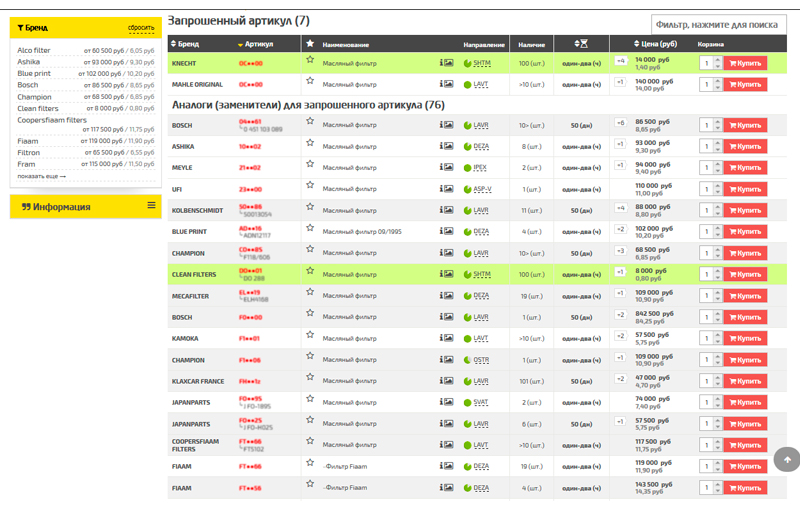The height and width of the screenshot is (510, 800).
Task: Click green status dot in UFI row
Action: coord(467,189)
